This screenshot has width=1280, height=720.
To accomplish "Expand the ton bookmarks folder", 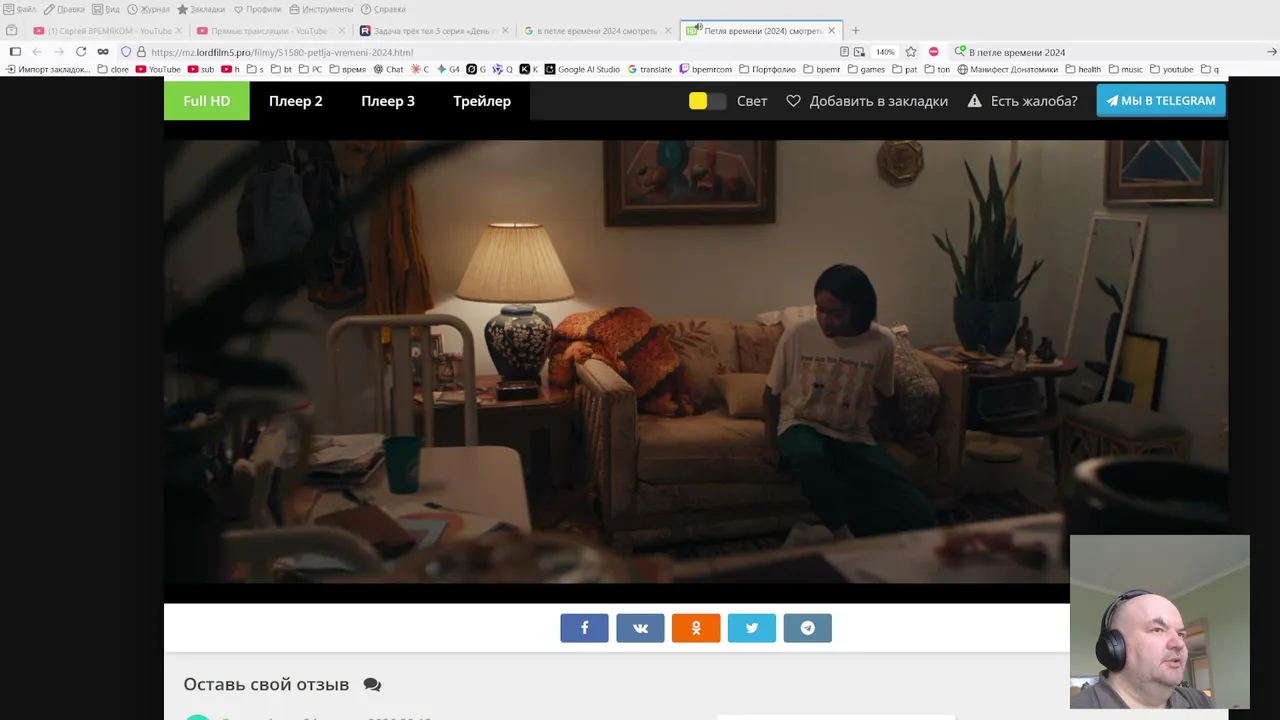I will click(937, 70).
